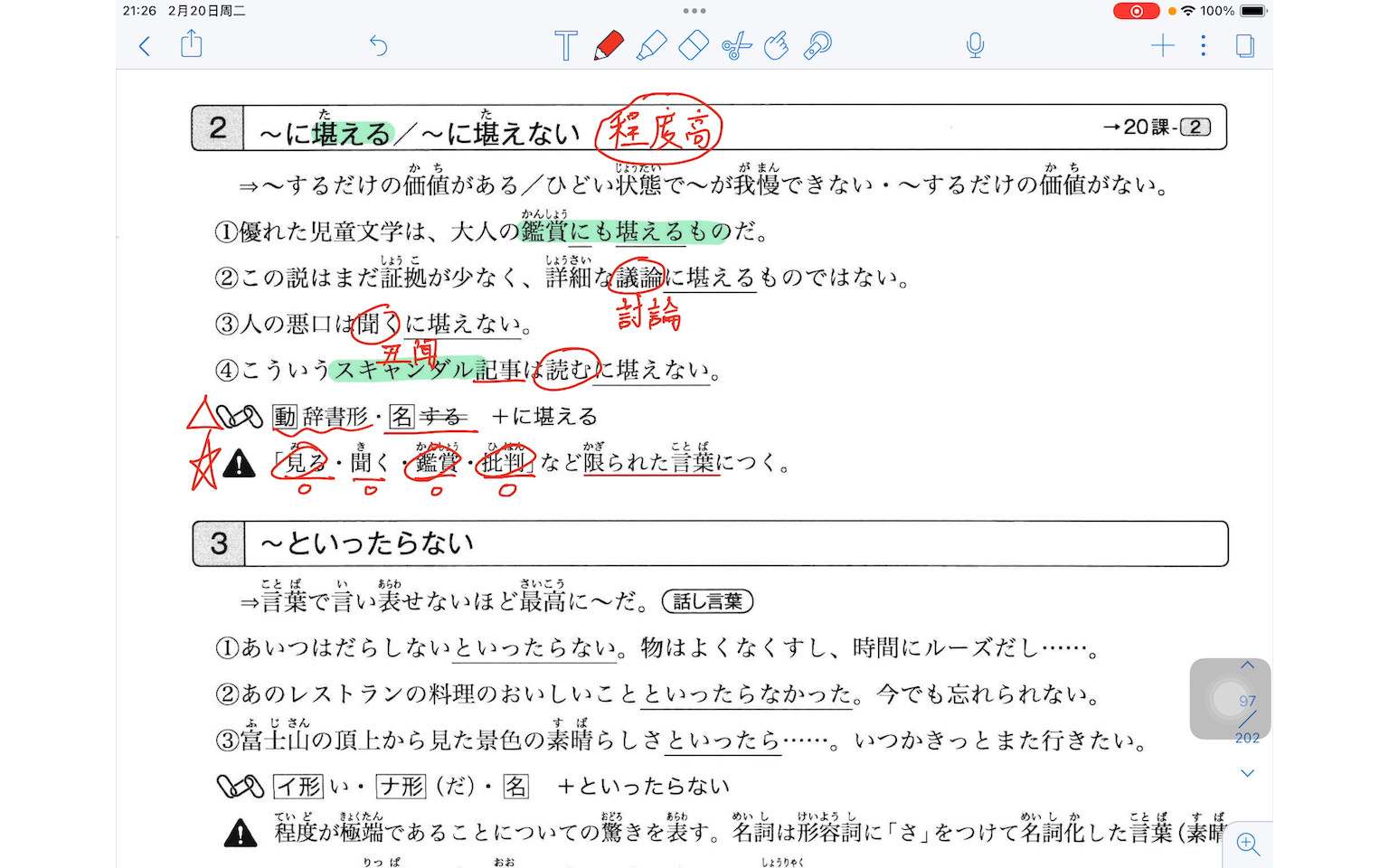Select the red Pen tool

point(609,45)
